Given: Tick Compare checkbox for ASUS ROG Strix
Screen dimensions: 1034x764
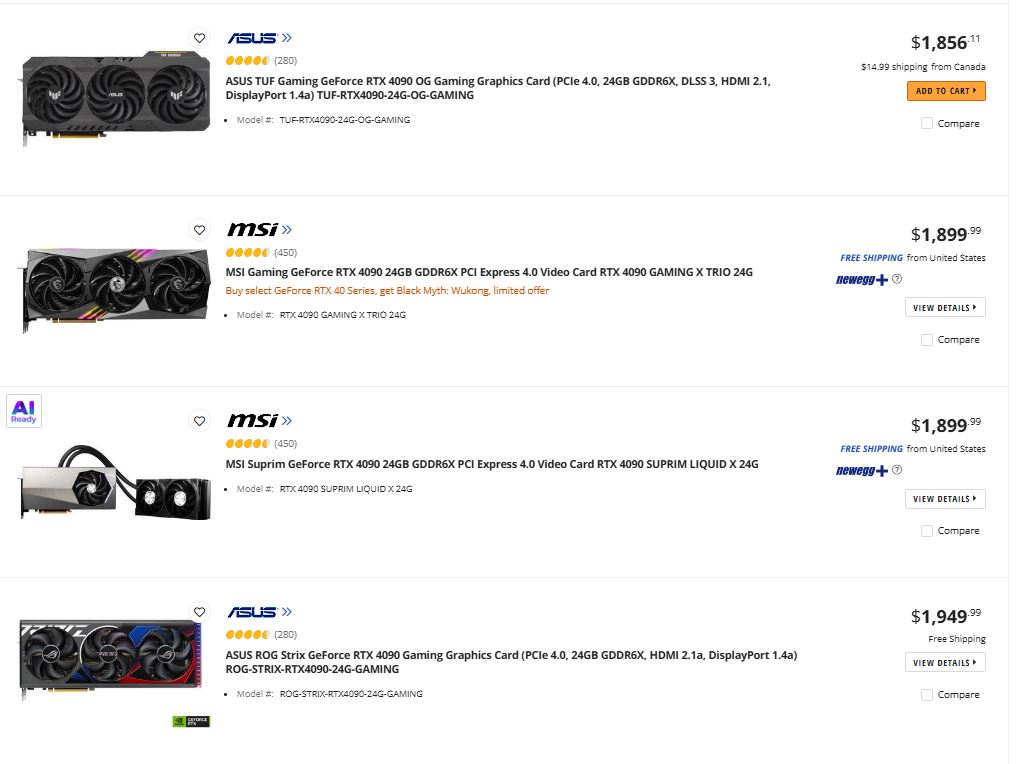Looking at the screenshot, I should point(927,694).
